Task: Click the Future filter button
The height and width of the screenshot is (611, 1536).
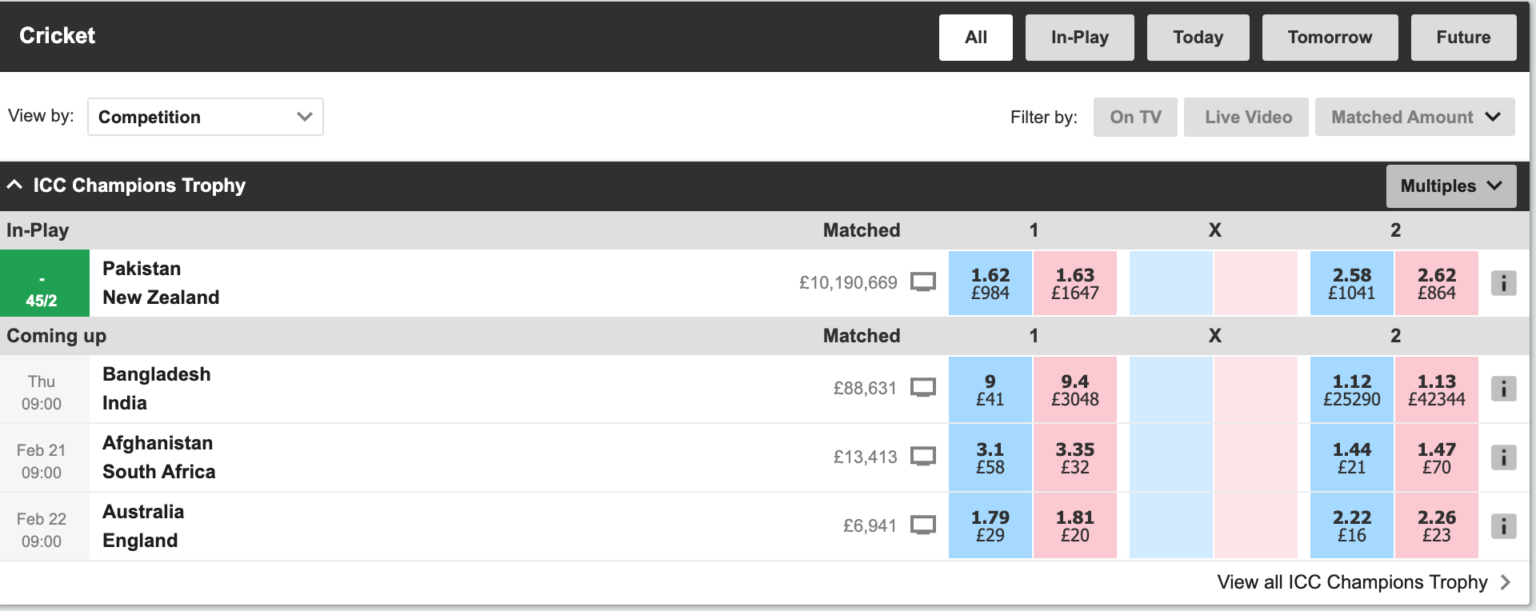Action: click(x=1463, y=37)
